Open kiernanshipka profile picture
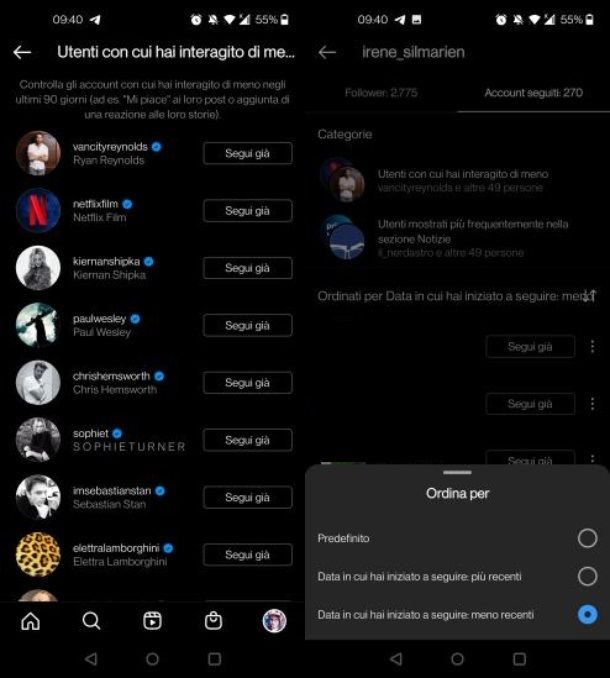Viewport: 610px width, 678px height. pos(38,268)
